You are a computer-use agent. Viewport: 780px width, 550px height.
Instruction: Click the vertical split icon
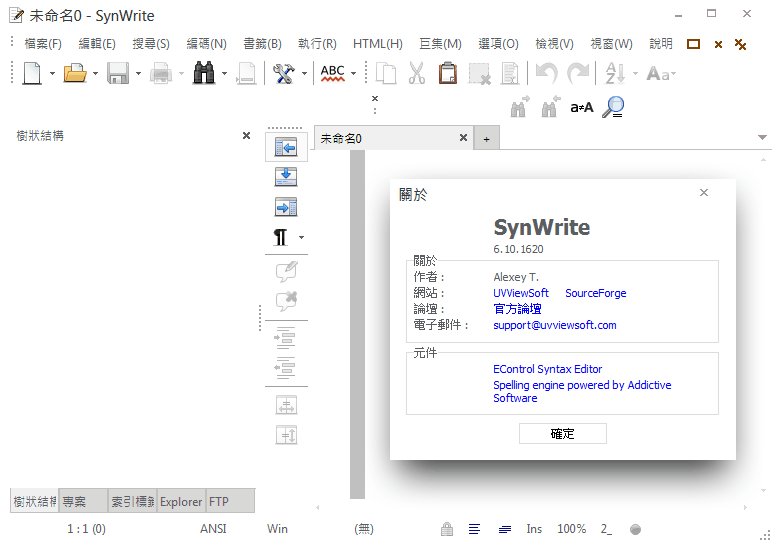click(287, 435)
